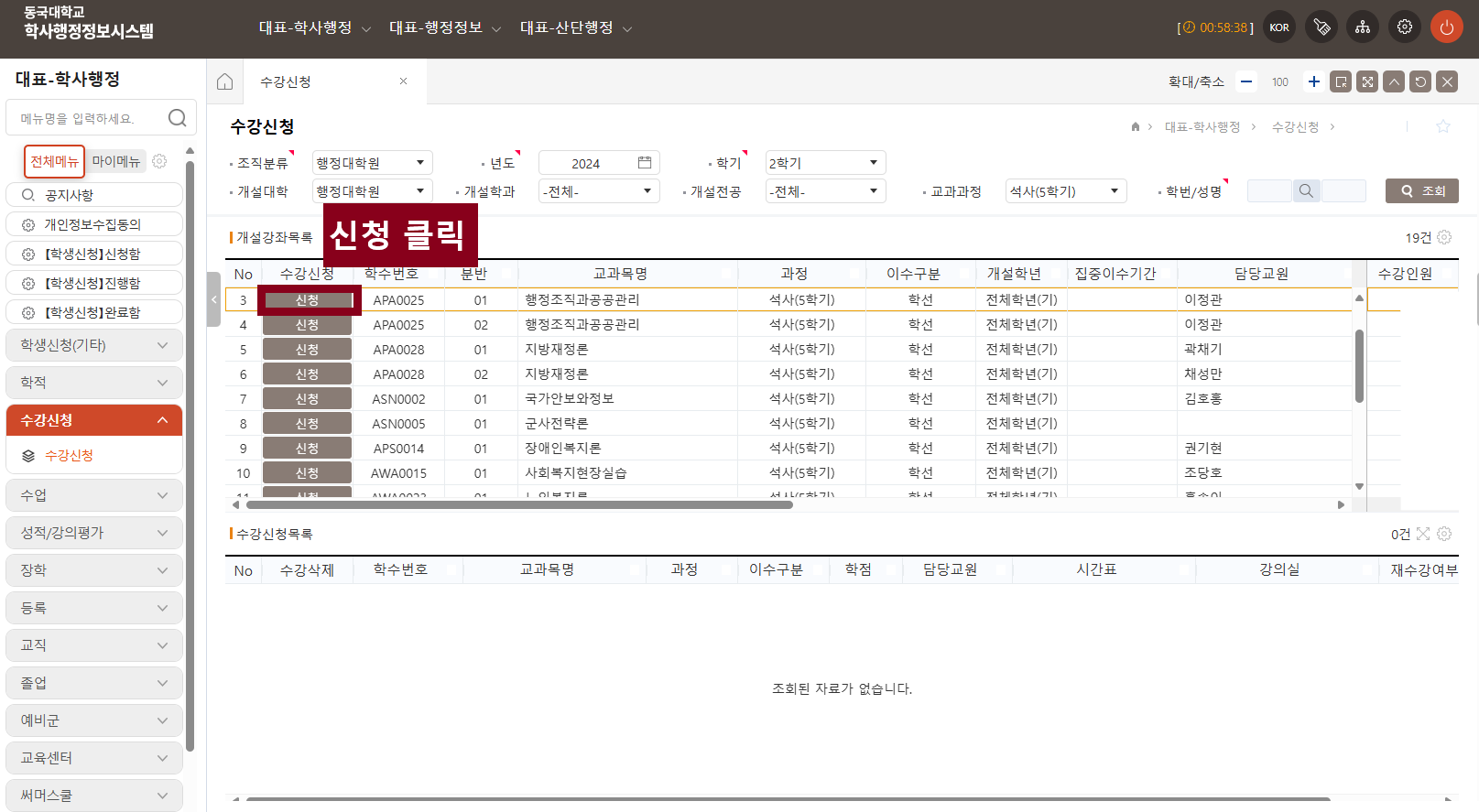Open the 개설학과 dropdown
The image size is (1479, 812).
click(599, 191)
